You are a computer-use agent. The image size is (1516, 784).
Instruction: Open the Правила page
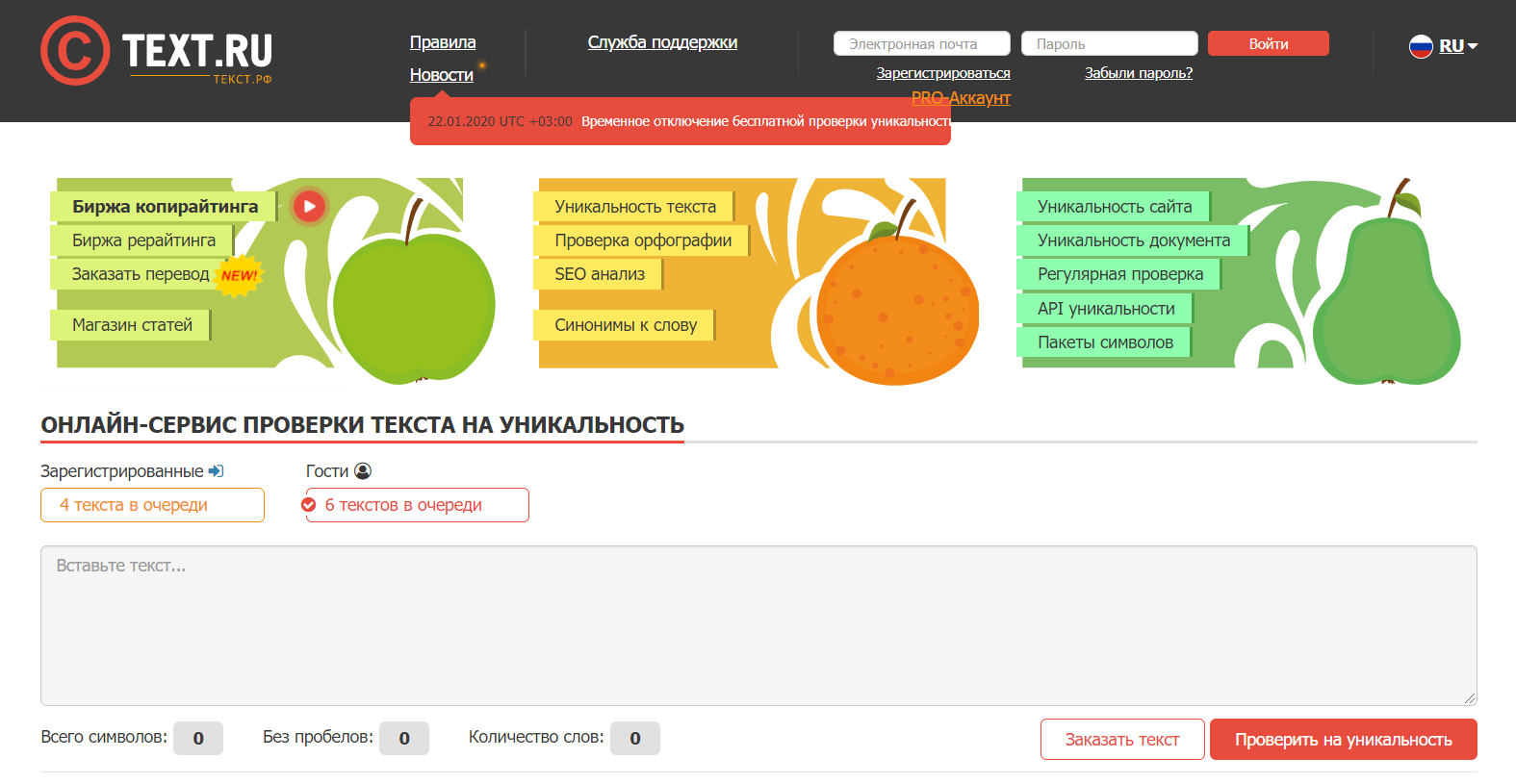coord(443,42)
